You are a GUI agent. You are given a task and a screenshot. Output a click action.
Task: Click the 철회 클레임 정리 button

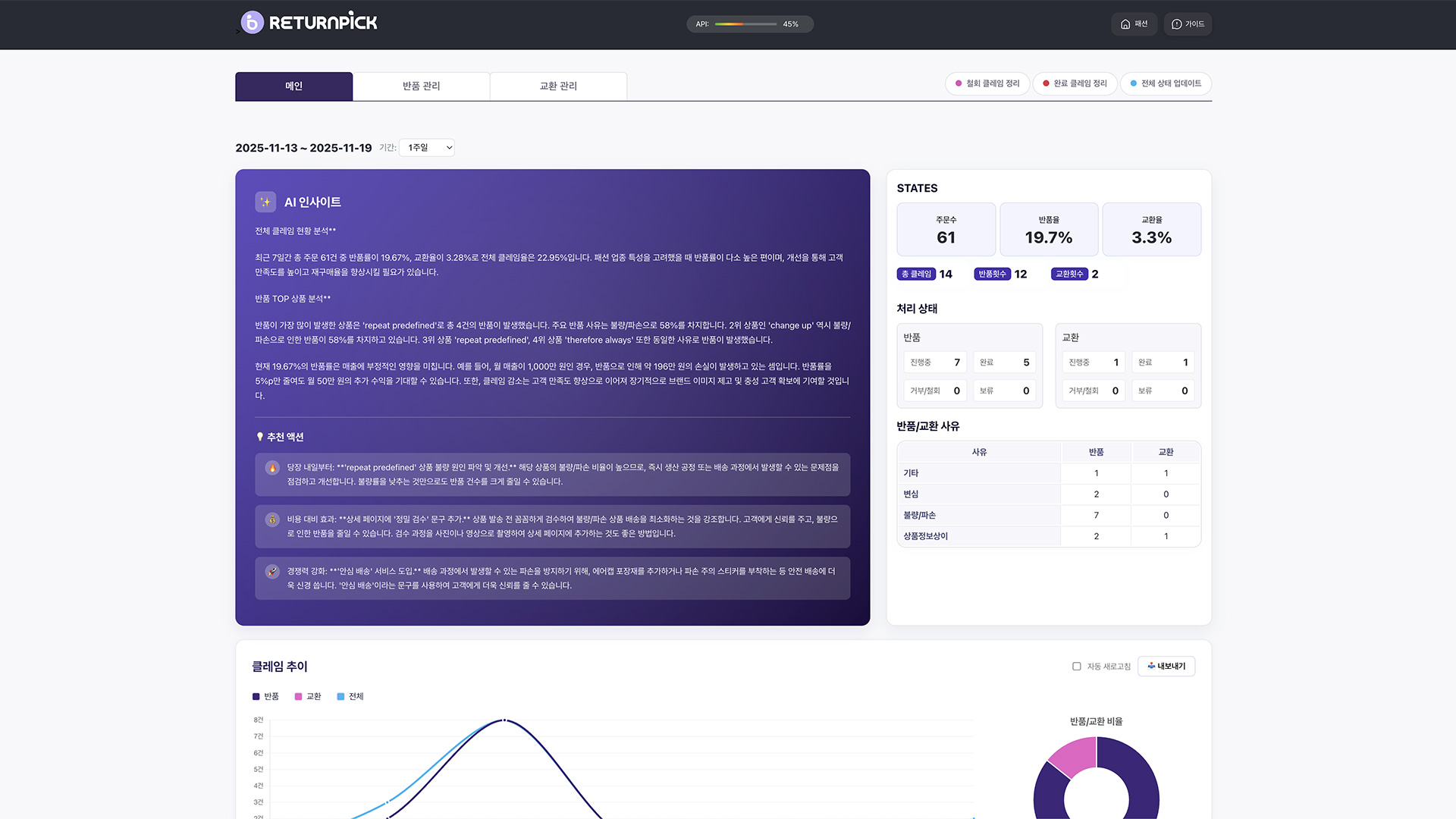tap(987, 83)
